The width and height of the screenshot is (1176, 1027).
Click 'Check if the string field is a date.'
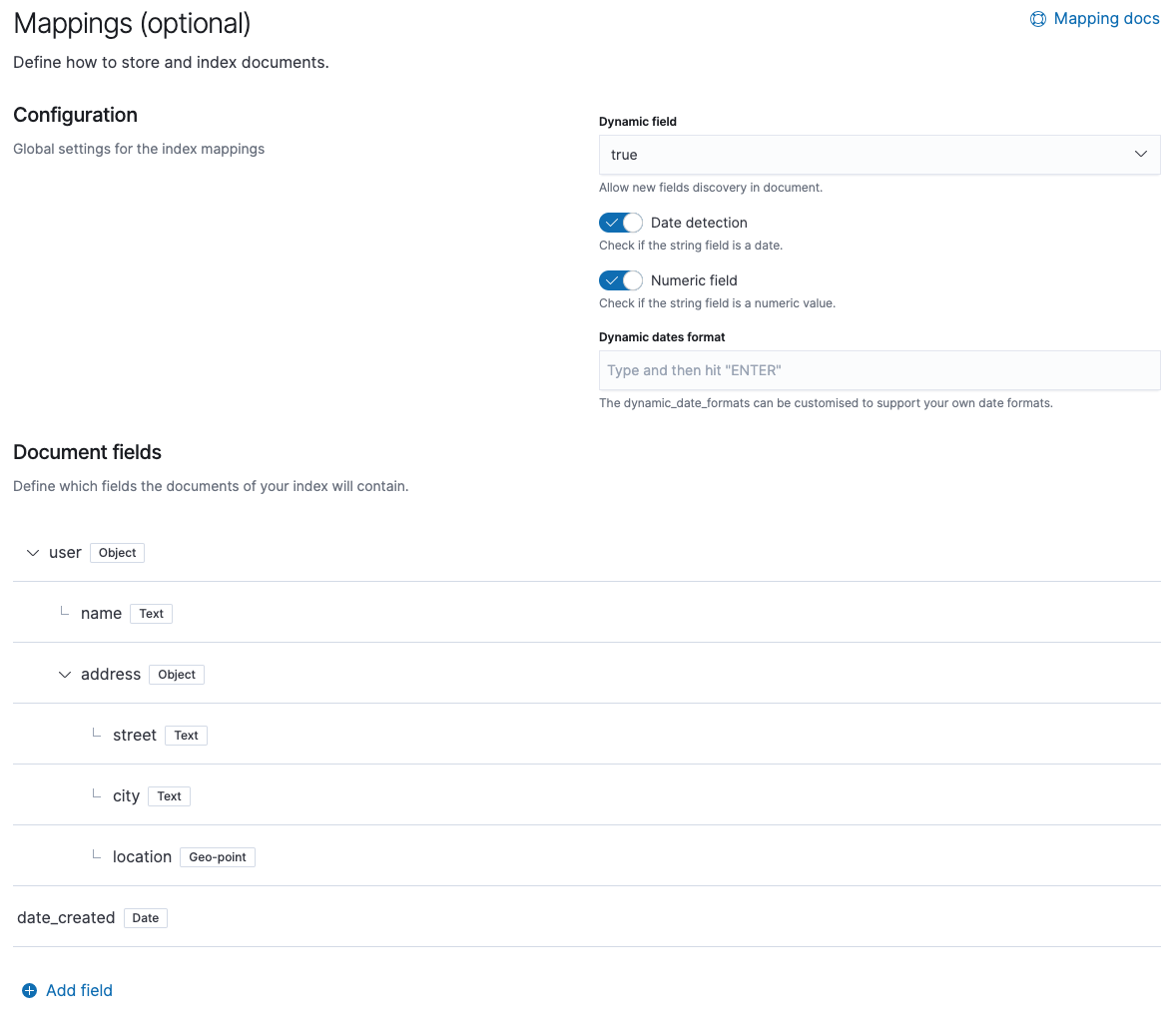(x=691, y=246)
